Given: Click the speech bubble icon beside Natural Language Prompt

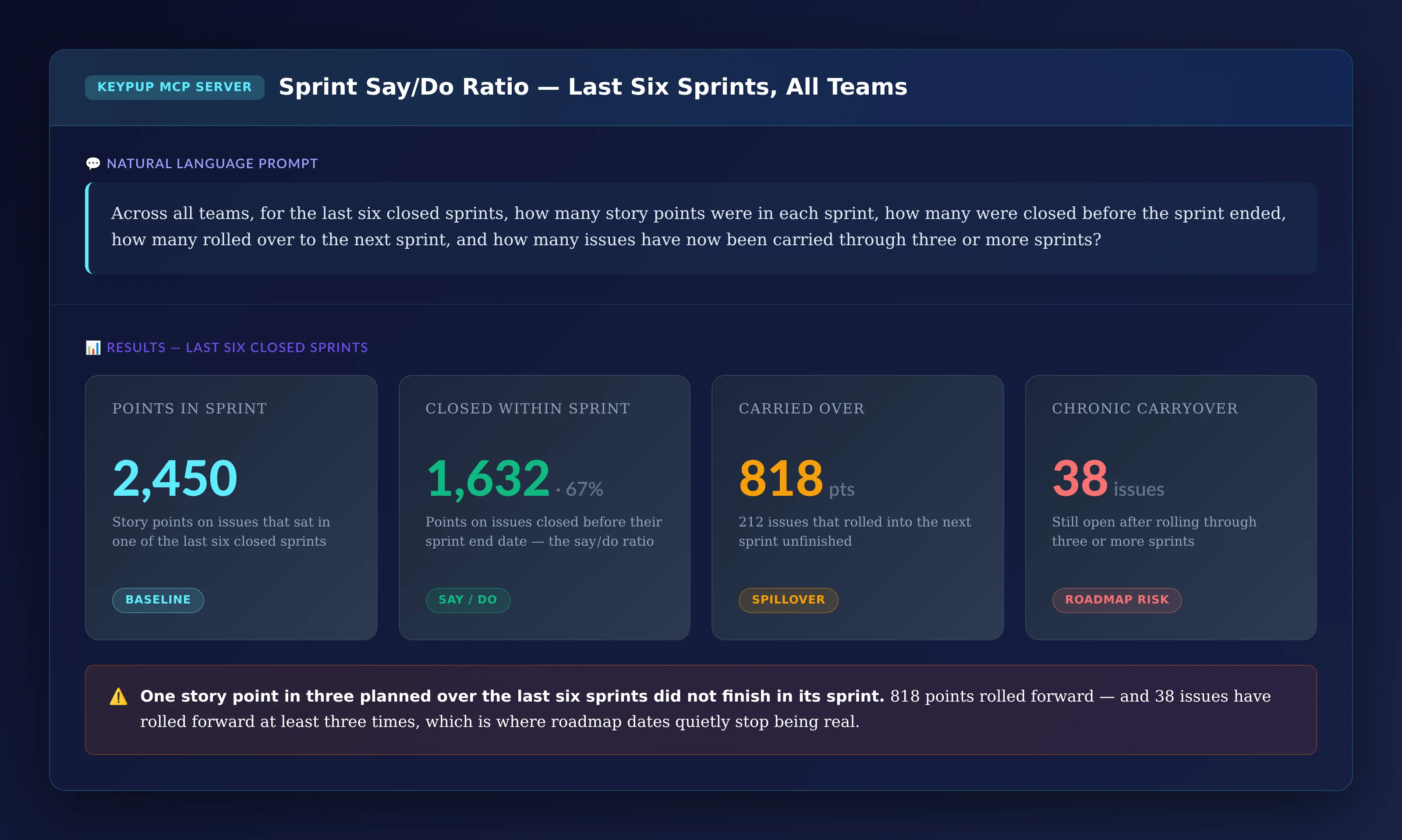Looking at the screenshot, I should (x=93, y=164).
